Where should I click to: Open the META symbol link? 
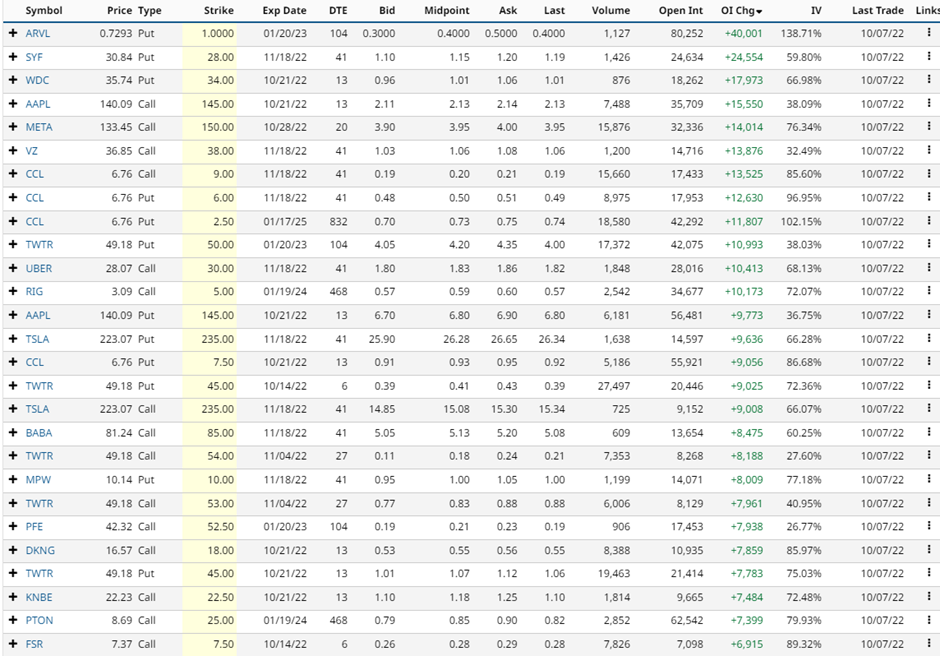pos(39,127)
